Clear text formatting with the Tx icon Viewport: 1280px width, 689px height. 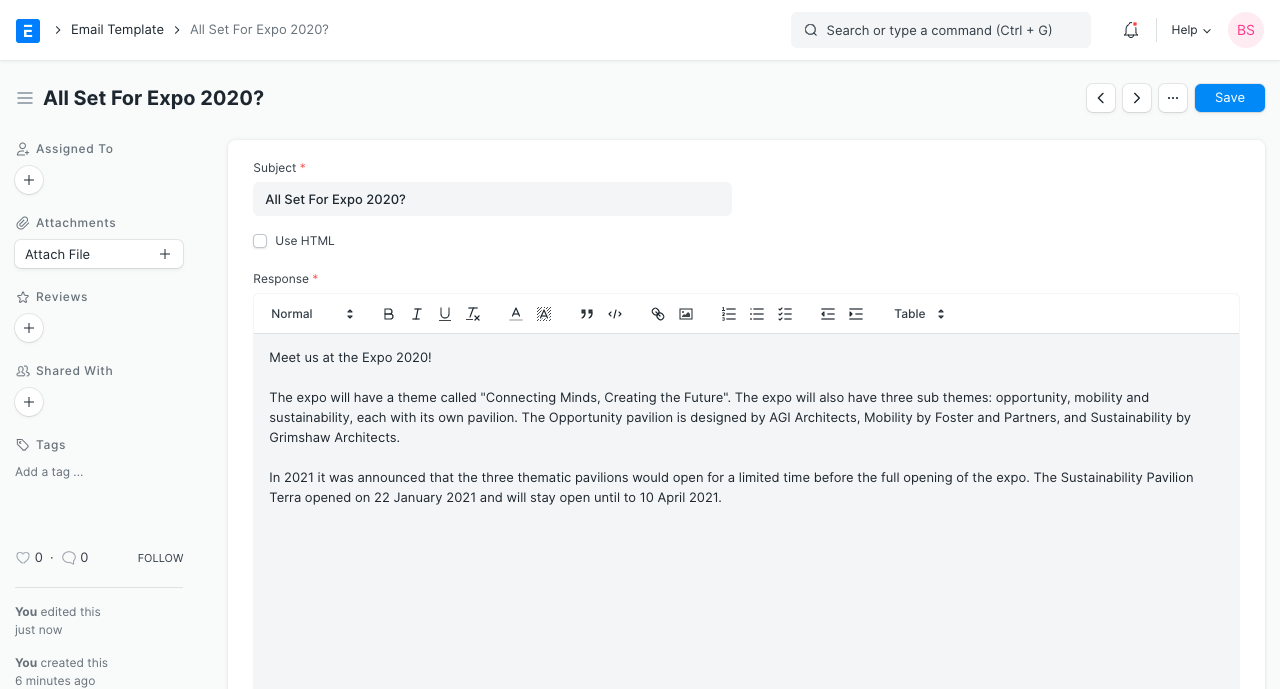(x=472, y=313)
